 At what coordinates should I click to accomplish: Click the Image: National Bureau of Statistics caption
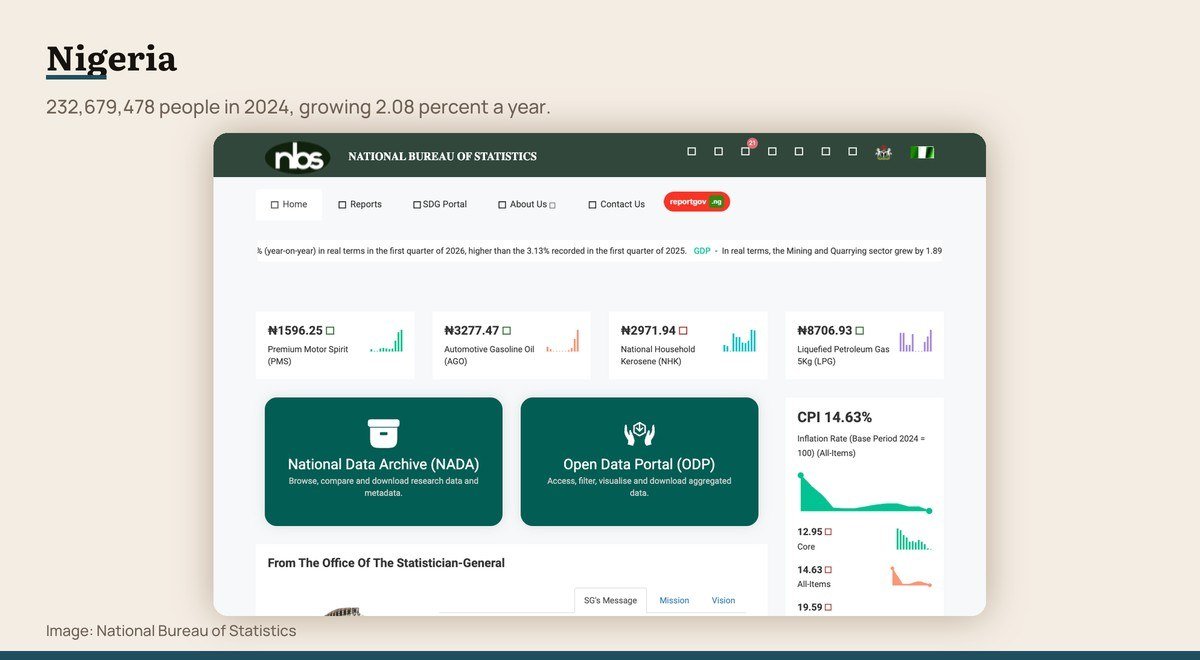point(171,631)
